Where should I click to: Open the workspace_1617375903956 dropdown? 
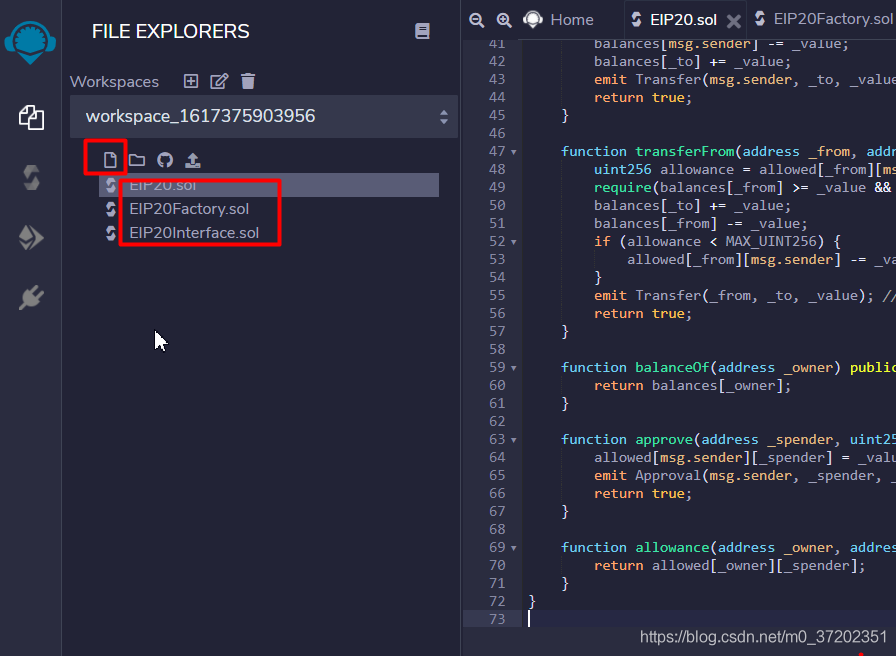pyautogui.click(x=264, y=117)
